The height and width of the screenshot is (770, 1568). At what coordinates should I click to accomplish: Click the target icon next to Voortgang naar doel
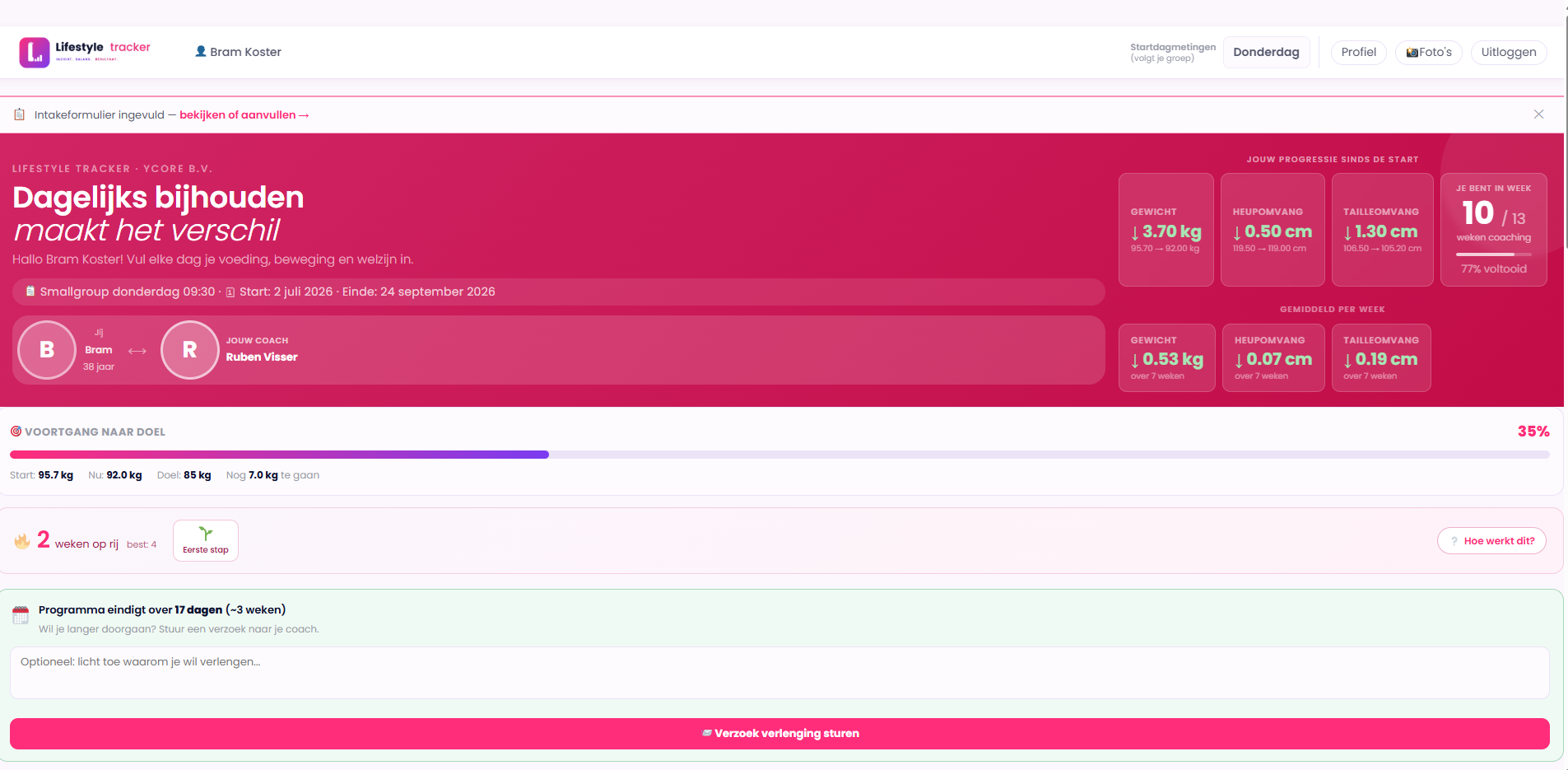coord(16,432)
